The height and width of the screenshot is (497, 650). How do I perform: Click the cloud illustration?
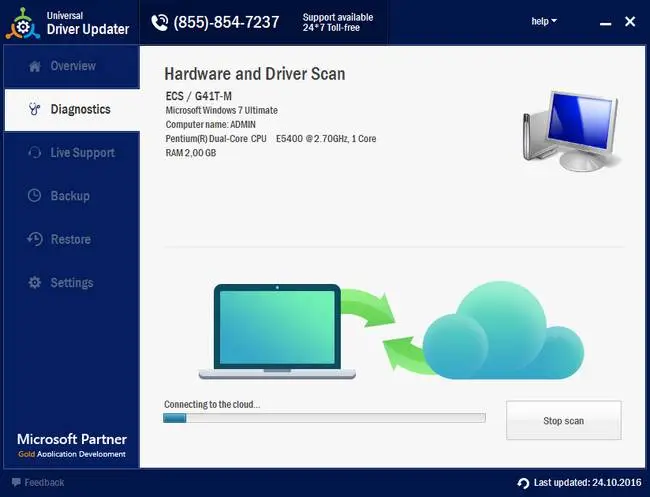click(x=503, y=330)
